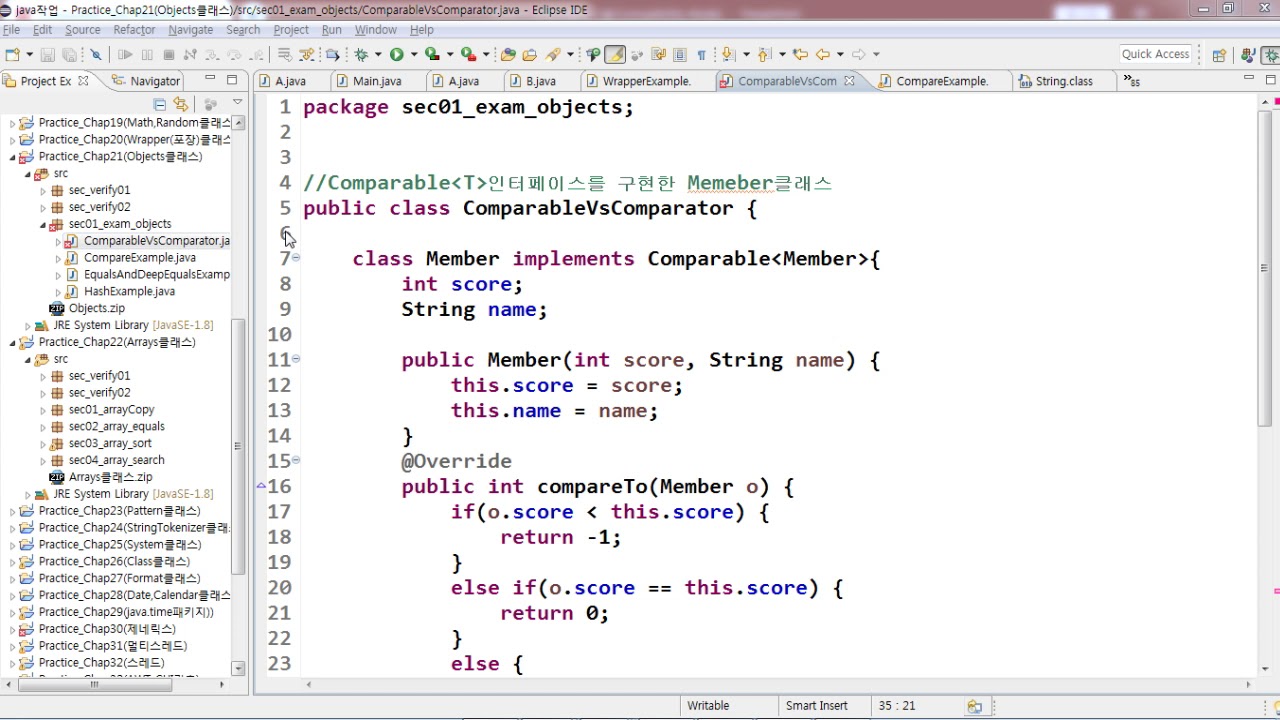This screenshot has width=1280, height=720.
Task: Select sec03_array_sort package
Action: [110, 444]
